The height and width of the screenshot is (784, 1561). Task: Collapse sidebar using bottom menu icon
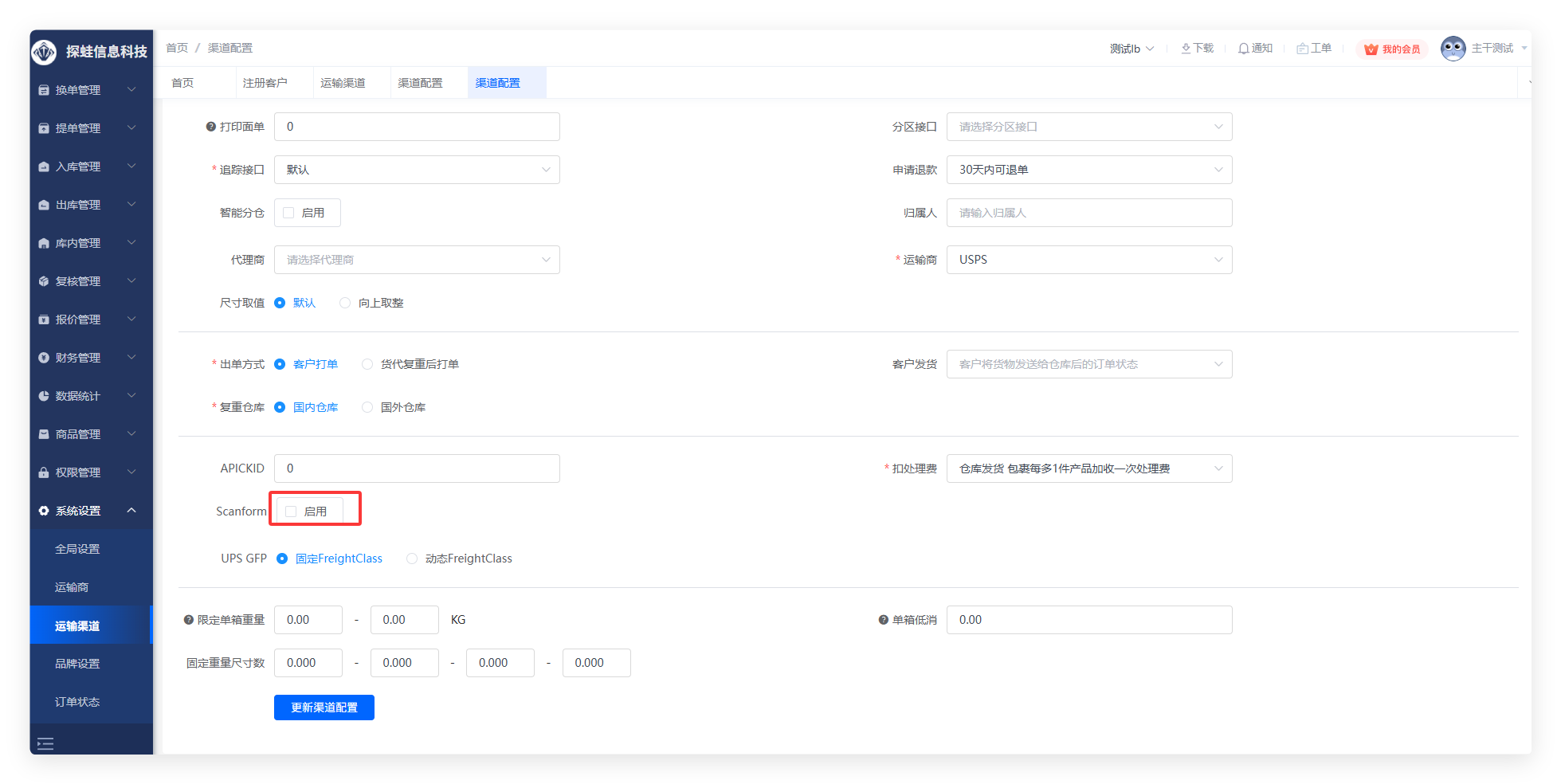click(x=45, y=743)
